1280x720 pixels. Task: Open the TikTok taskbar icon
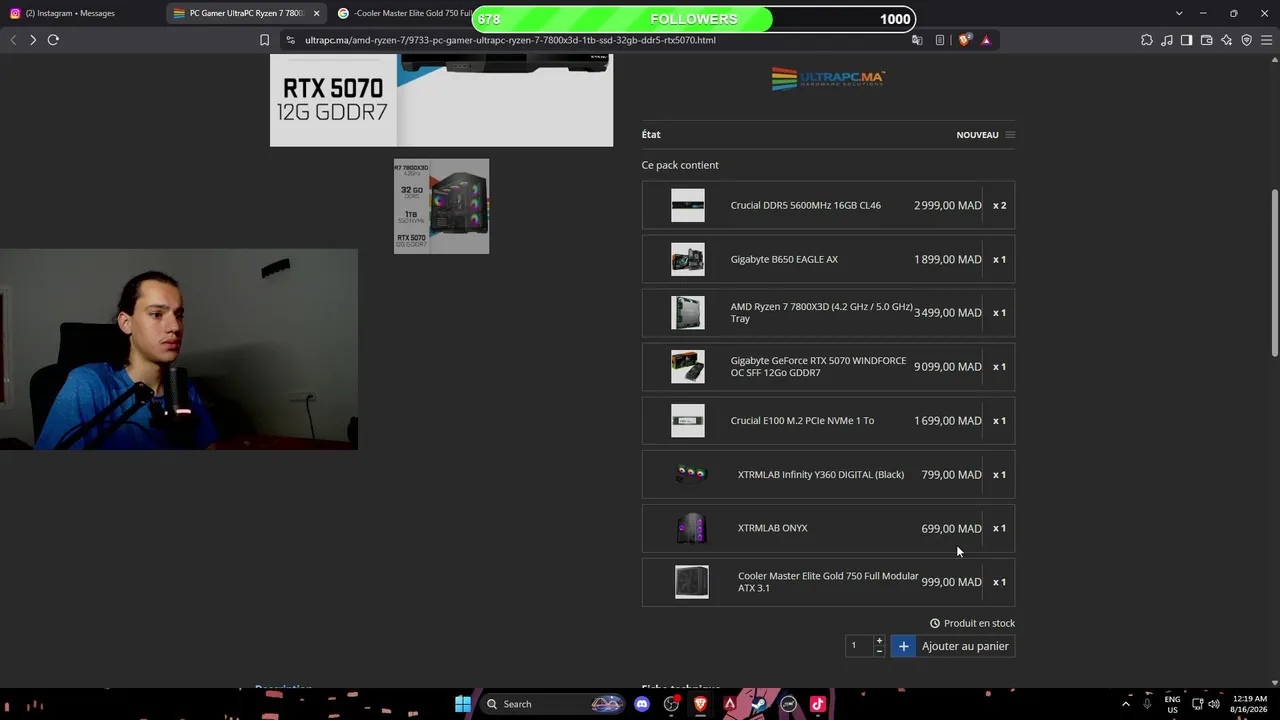[817, 704]
